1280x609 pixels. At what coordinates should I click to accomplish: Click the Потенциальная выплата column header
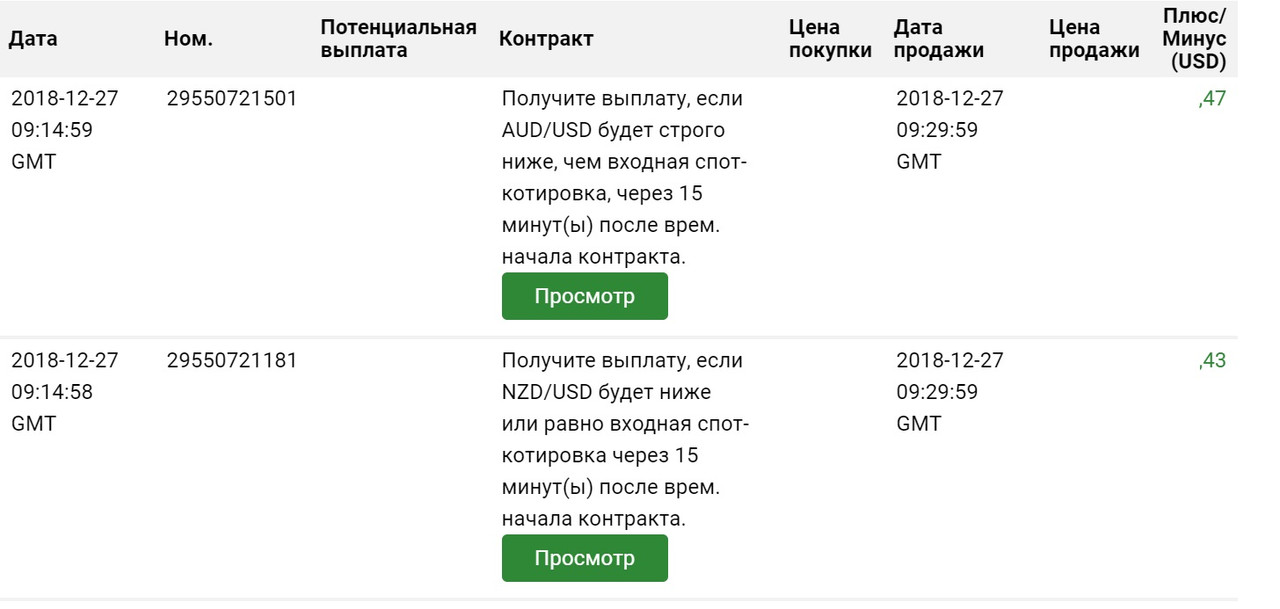(x=398, y=39)
